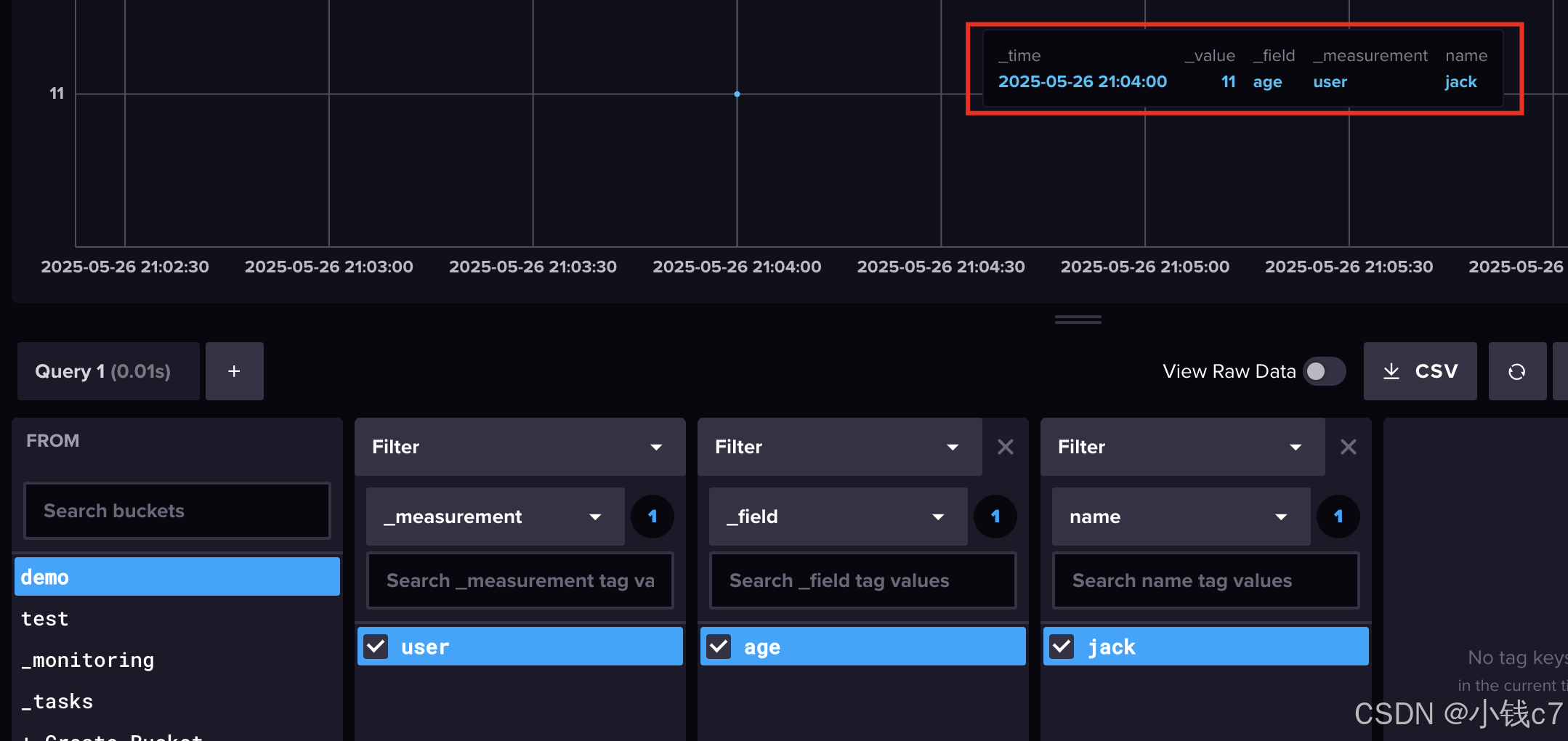Click the FROM heading in the bucket panel
Image resolution: width=1568 pixels, height=741 pixels.
52,440
